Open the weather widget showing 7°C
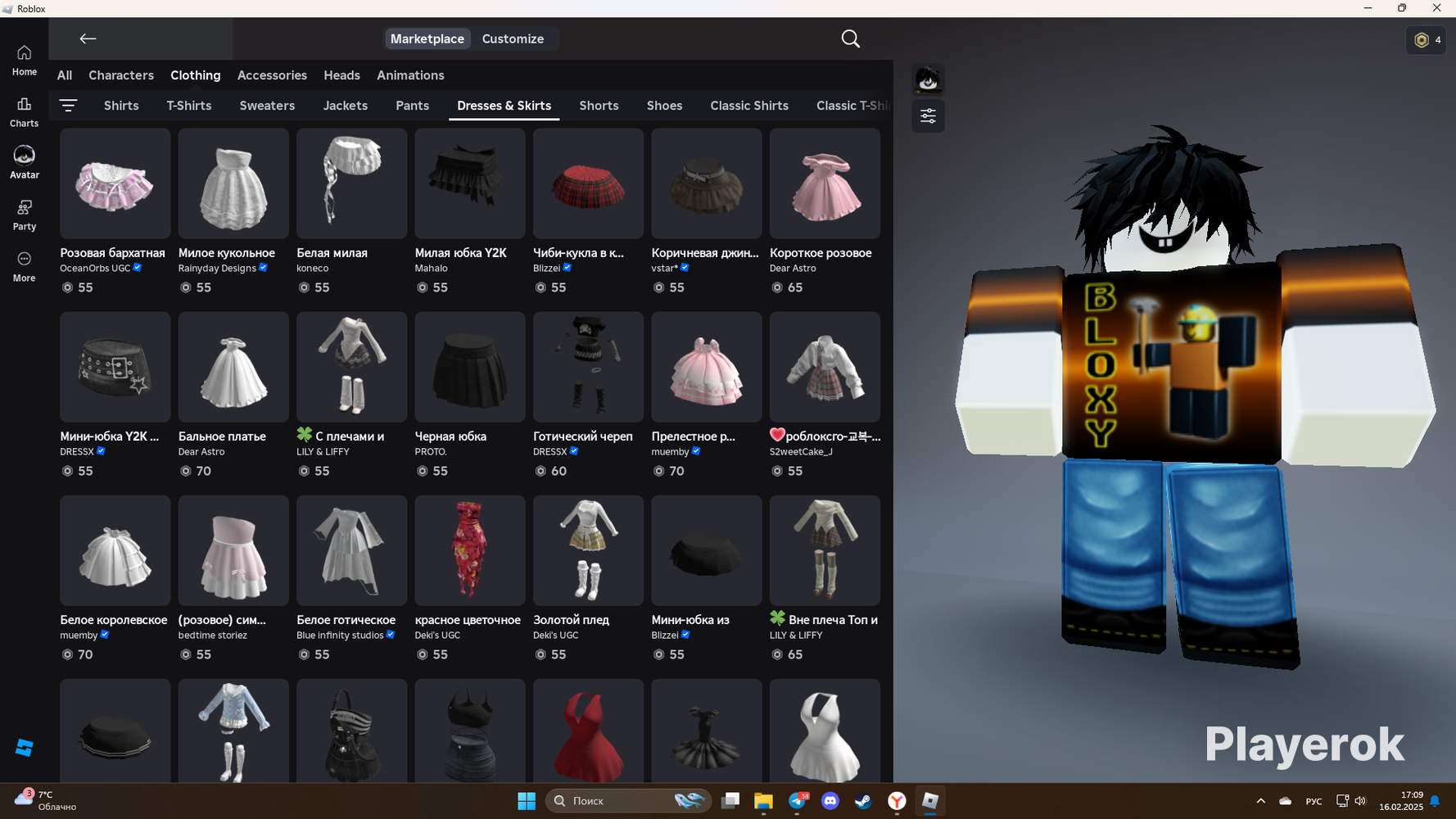Screen dimensions: 1456x819 click(46, 800)
